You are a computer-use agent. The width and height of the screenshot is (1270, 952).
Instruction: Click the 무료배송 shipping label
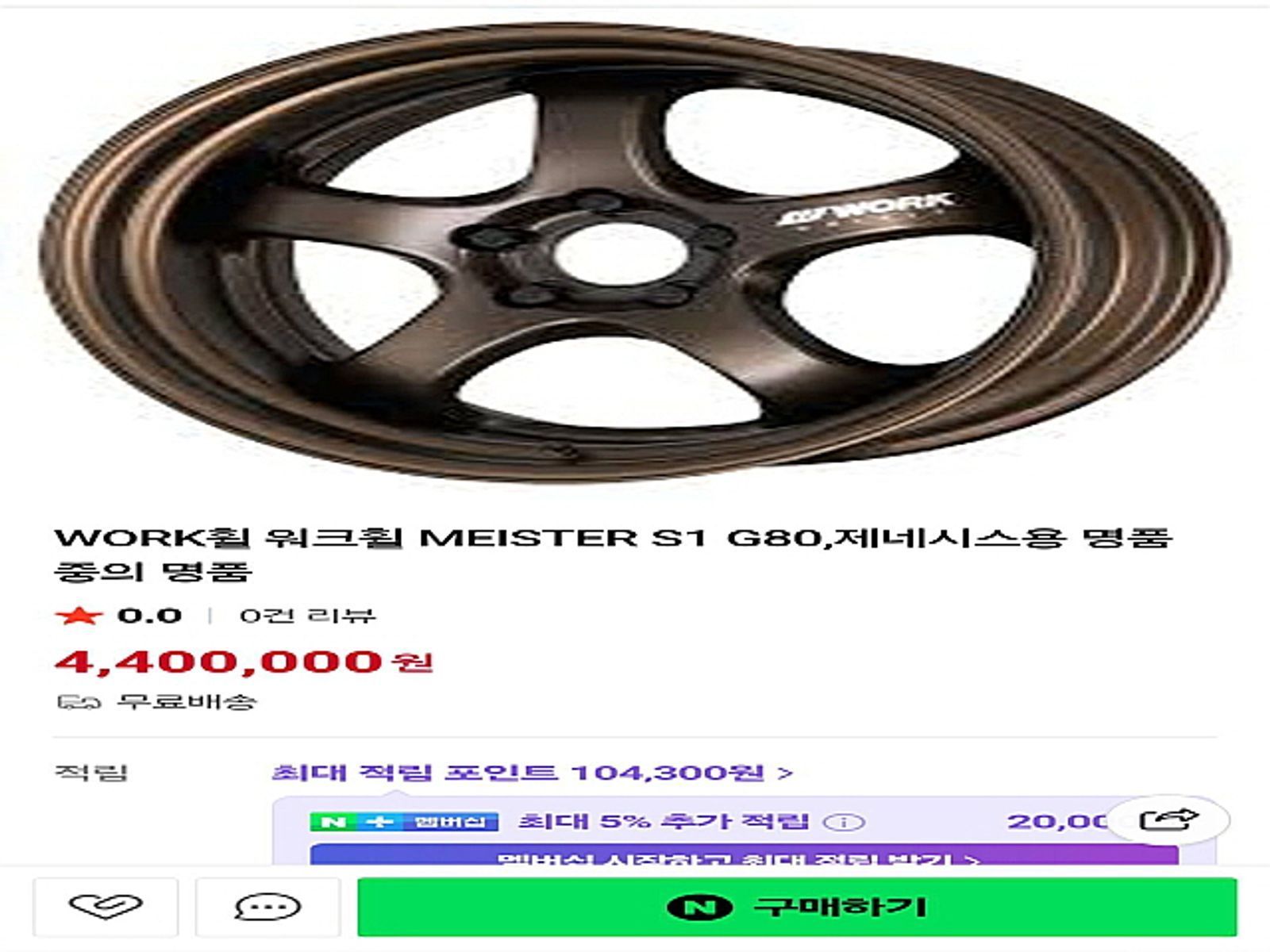[187, 702]
